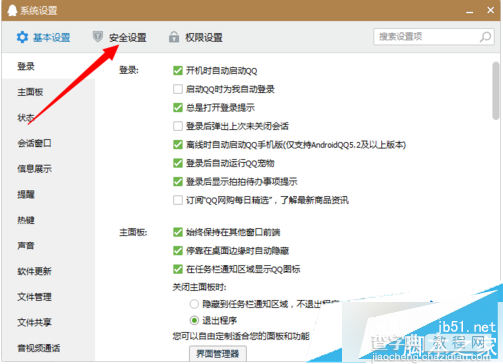The image size is (503, 364).
Task: Enable 启动QQ时为我自动登录
Action: 178,89
